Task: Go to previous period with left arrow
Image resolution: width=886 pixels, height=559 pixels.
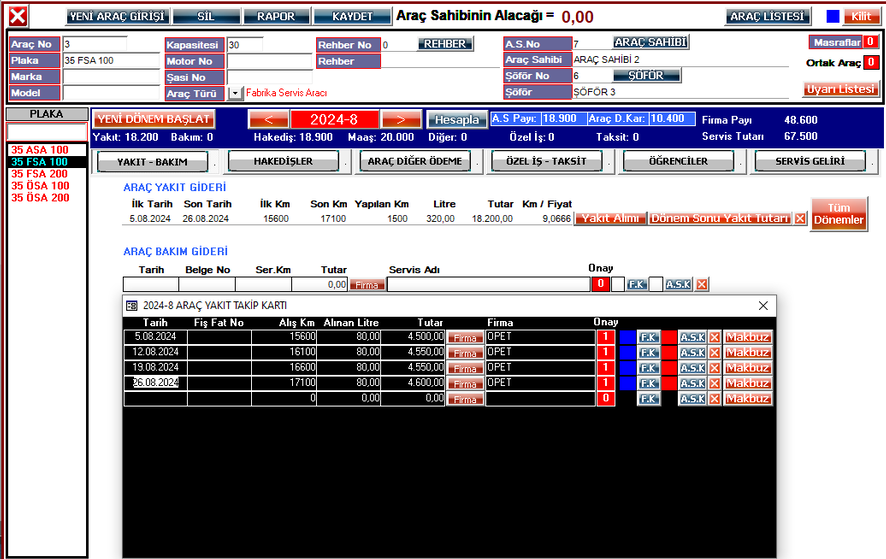Action: 269,120
